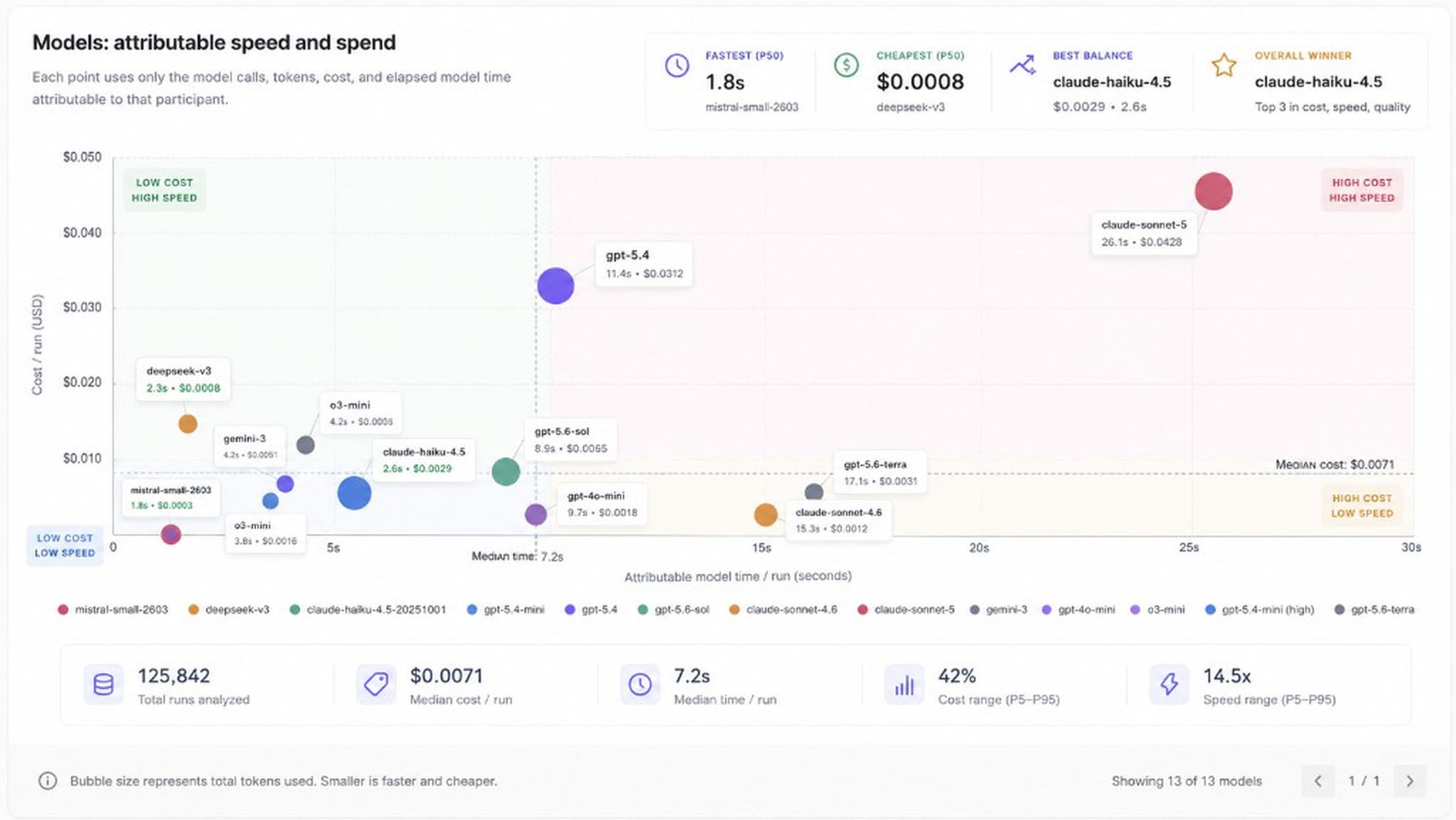Image resolution: width=1456 pixels, height=820 pixels.
Task: Go to previous page with left chevron
Action: pos(1318,781)
